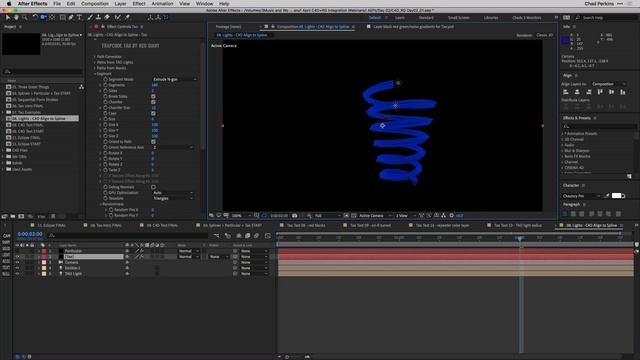The width and height of the screenshot is (640, 360).
Task: Hide the Camera layer with eye toggle
Action: click(17, 262)
